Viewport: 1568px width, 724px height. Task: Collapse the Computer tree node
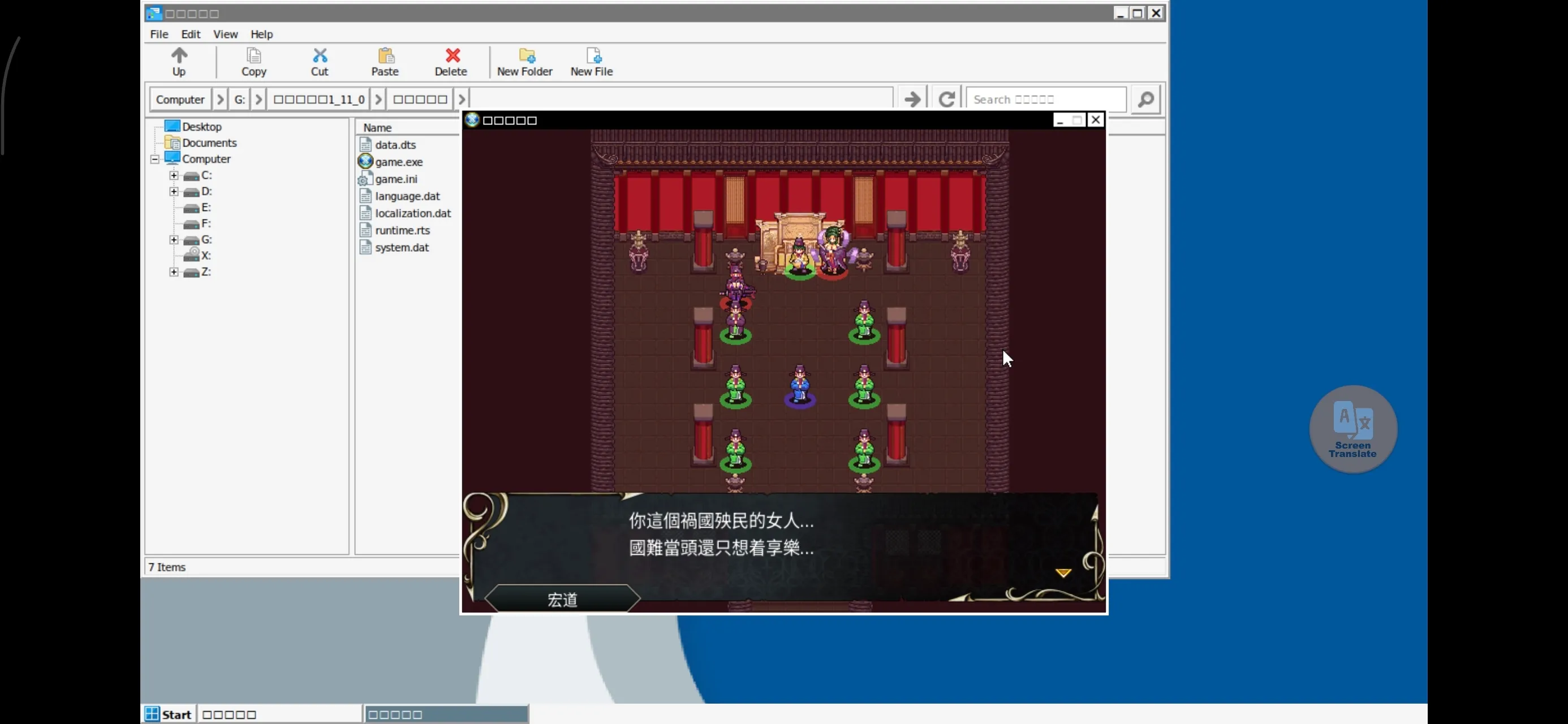pyautogui.click(x=155, y=159)
